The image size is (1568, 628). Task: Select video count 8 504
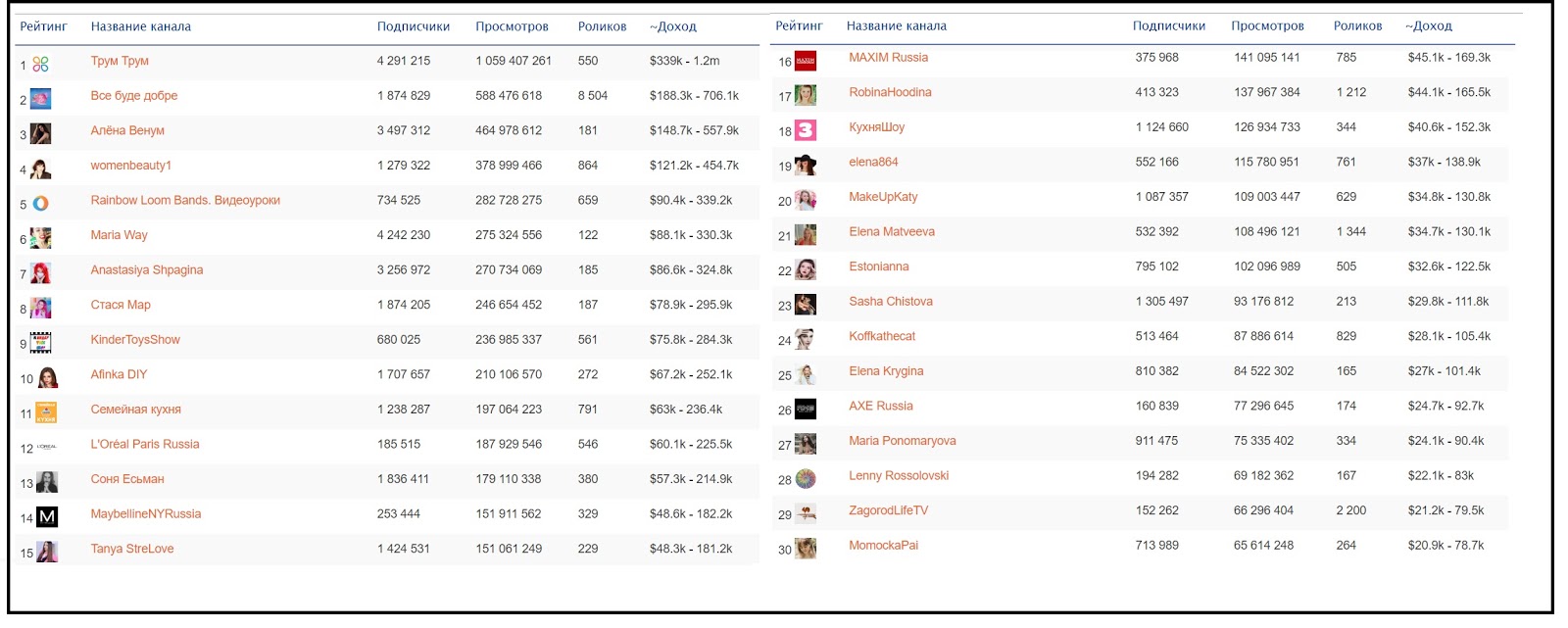coord(593,96)
